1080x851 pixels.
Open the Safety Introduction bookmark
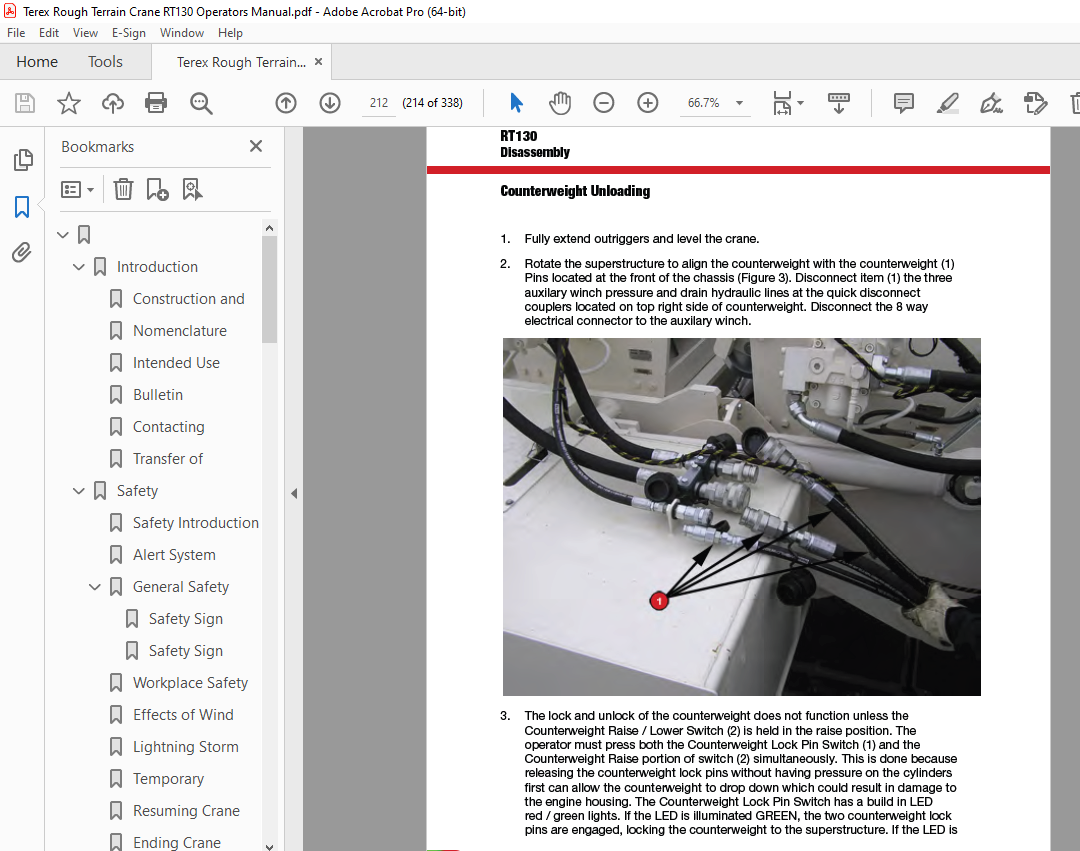click(196, 523)
